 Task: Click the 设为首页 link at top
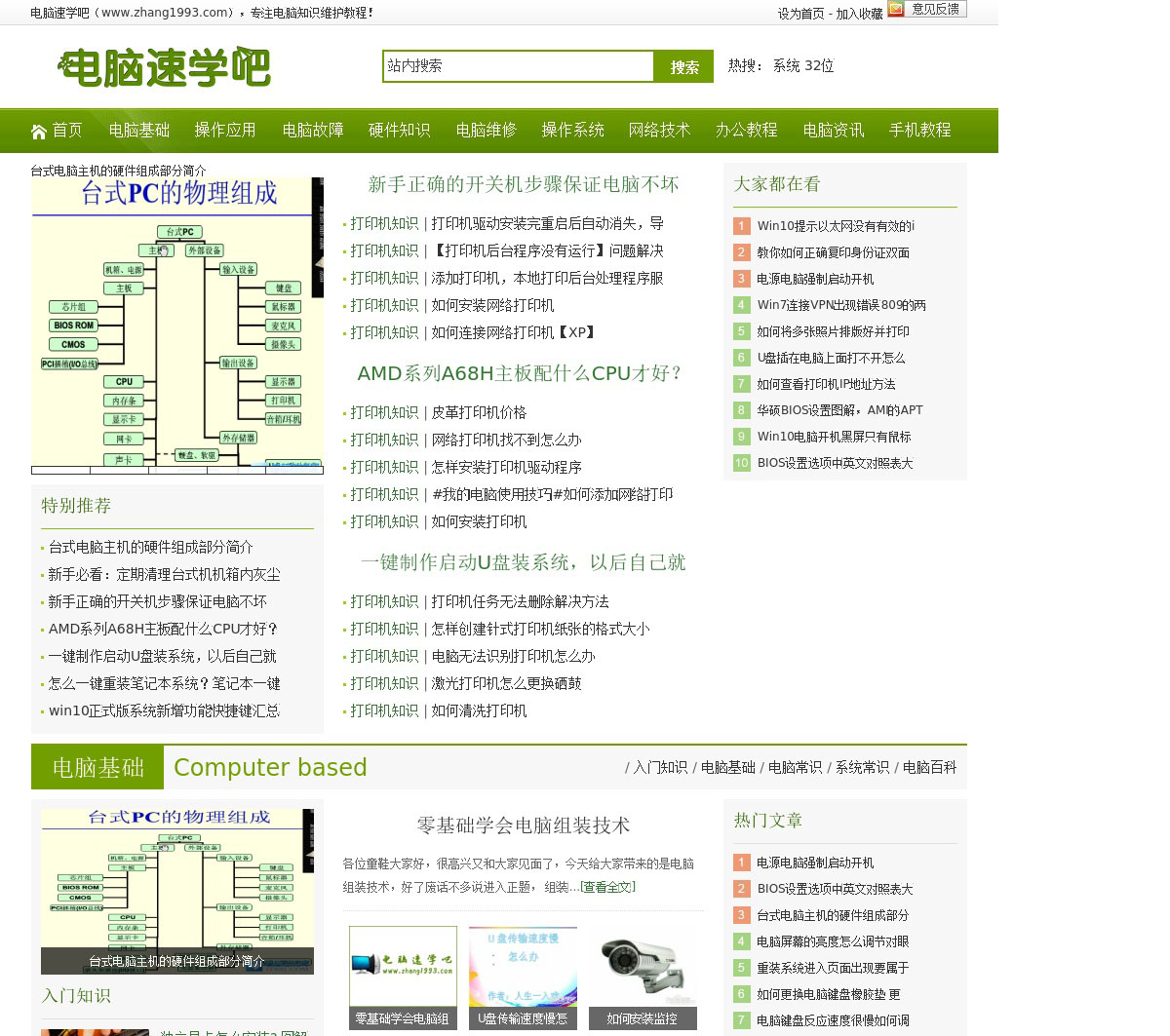[800, 14]
